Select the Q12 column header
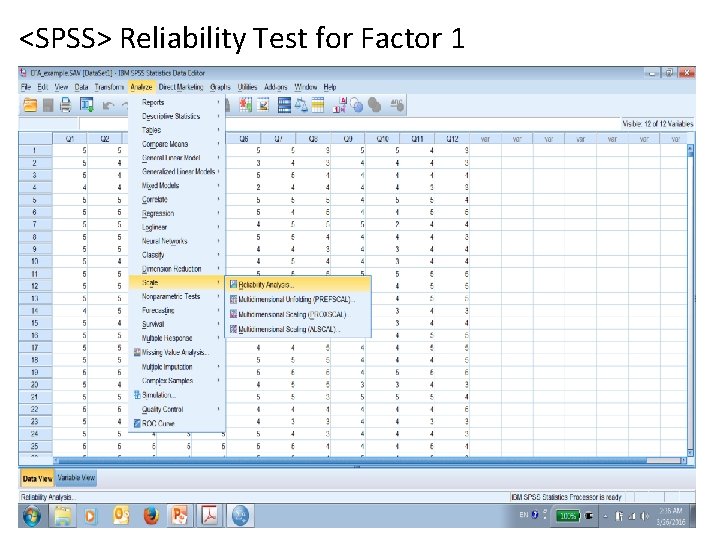The image size is (720, 540). (x=452, y=139)
